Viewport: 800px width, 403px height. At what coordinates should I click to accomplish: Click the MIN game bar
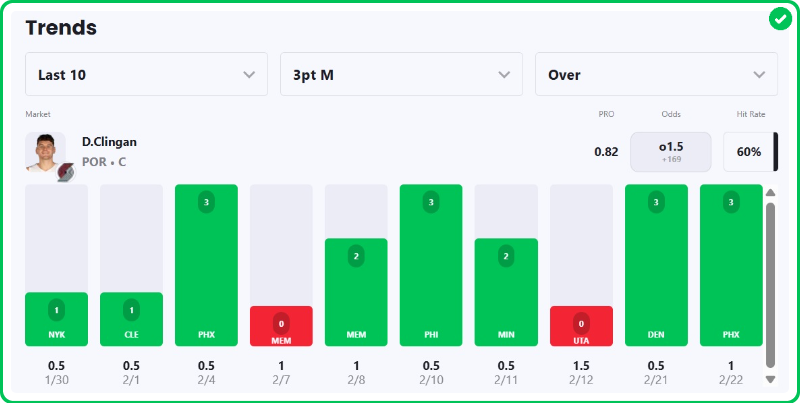(506, 291)
